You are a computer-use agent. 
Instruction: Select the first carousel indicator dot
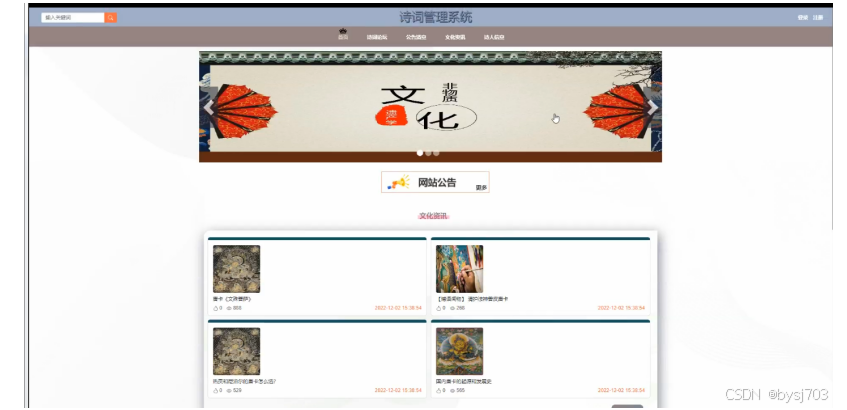coord(420,153)
